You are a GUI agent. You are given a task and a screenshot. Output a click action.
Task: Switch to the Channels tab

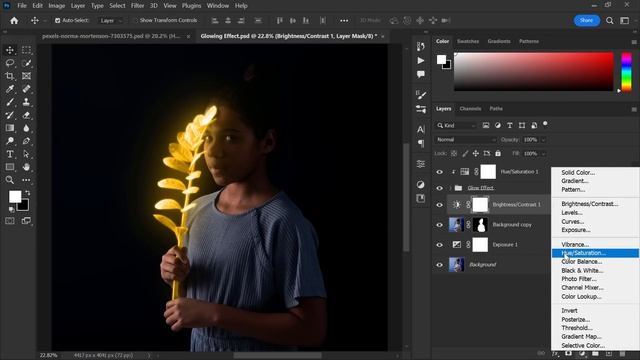[470, 109]
